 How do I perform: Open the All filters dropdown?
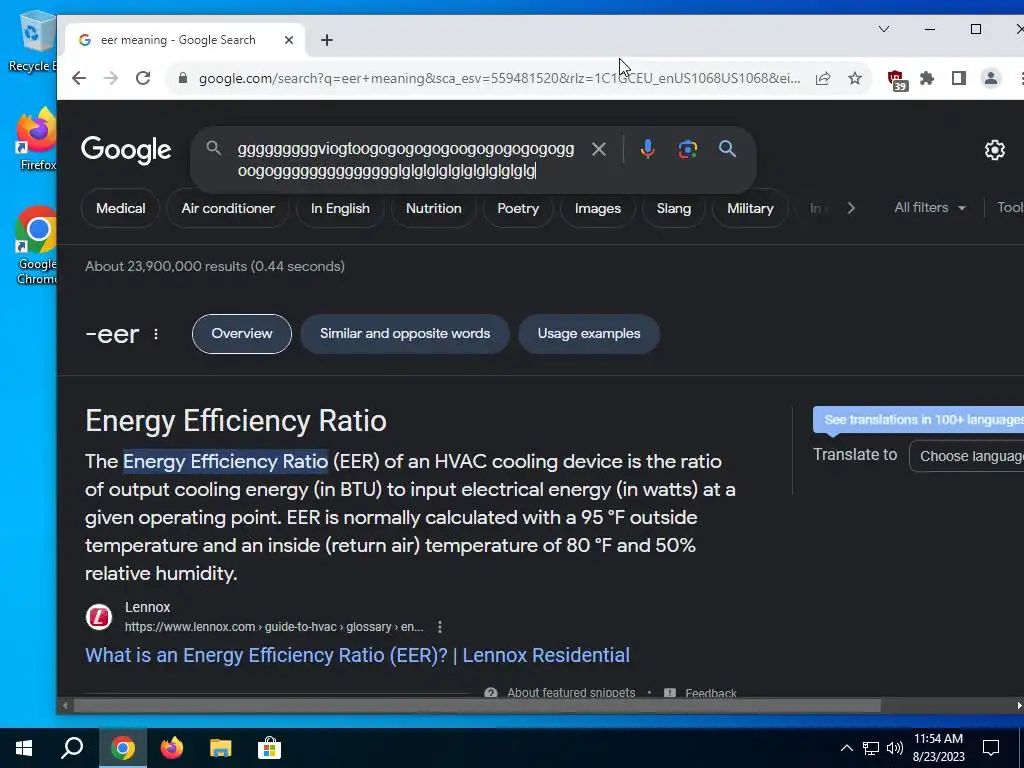coord(930,208)
